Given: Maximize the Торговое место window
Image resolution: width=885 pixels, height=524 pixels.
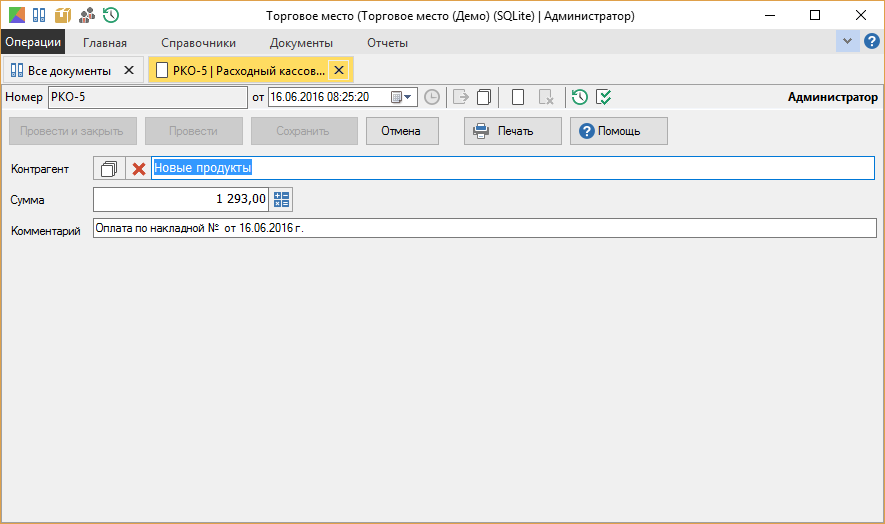Looking at the screenshot, I should click(x=815, y=15).
